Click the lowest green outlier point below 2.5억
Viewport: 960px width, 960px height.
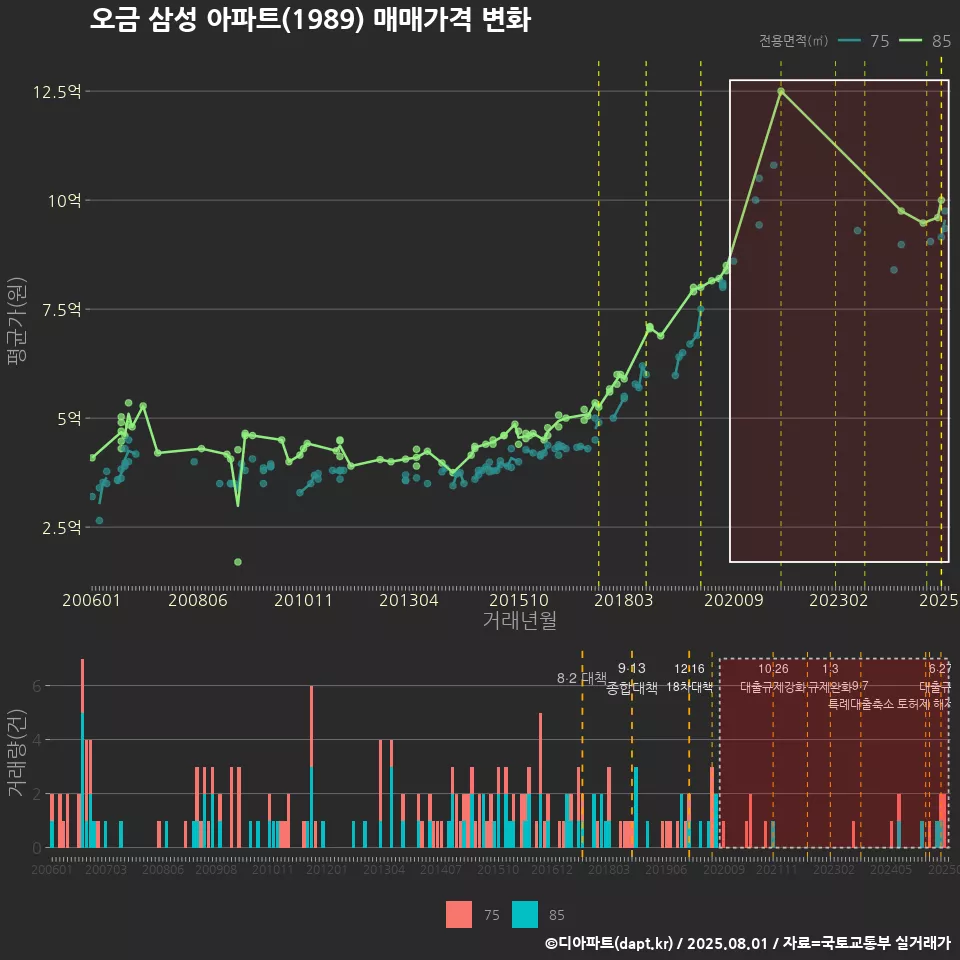click(238, 562)
